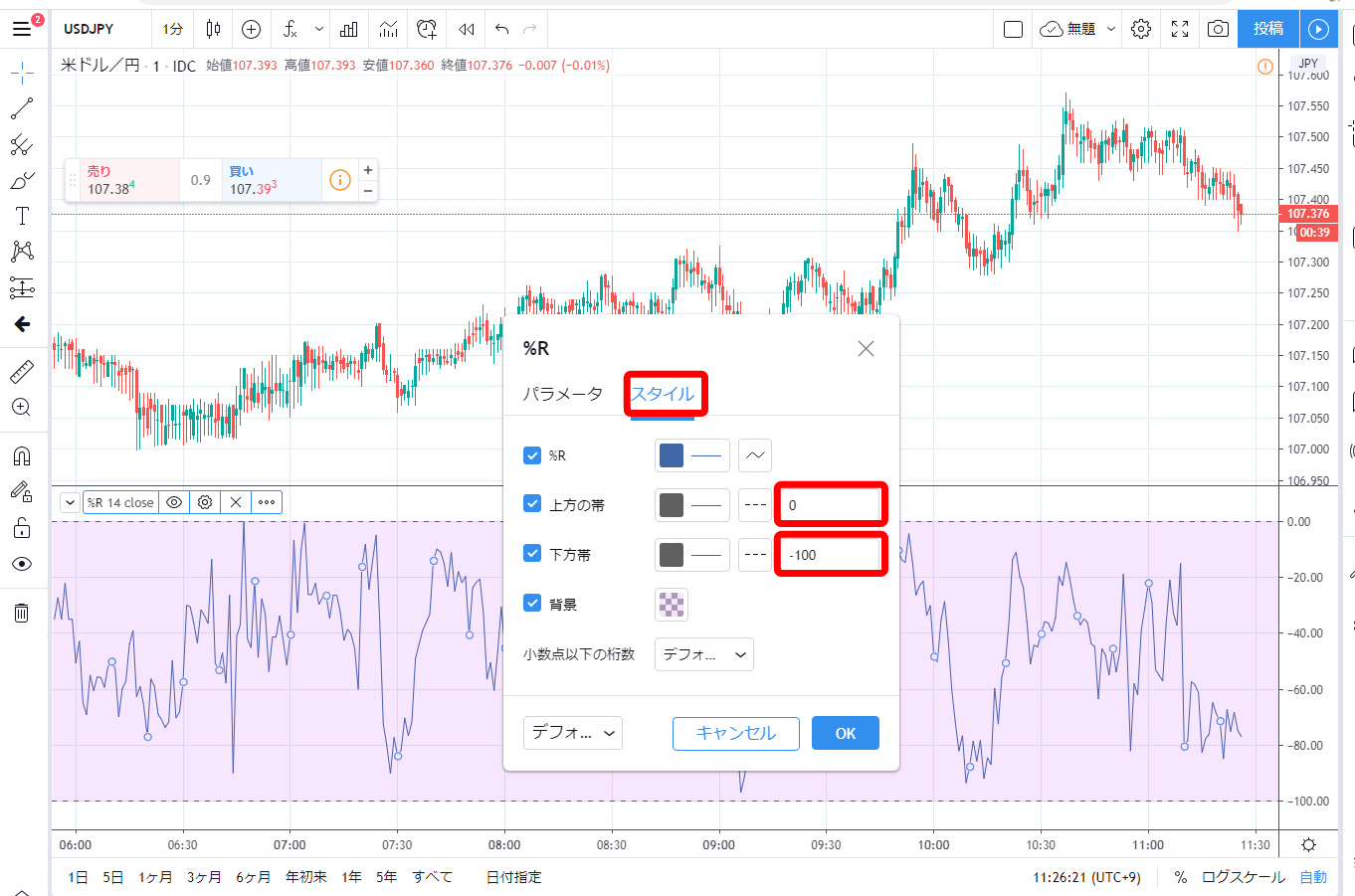Open chart settings gear in top toolbar

click(1141, 29)
